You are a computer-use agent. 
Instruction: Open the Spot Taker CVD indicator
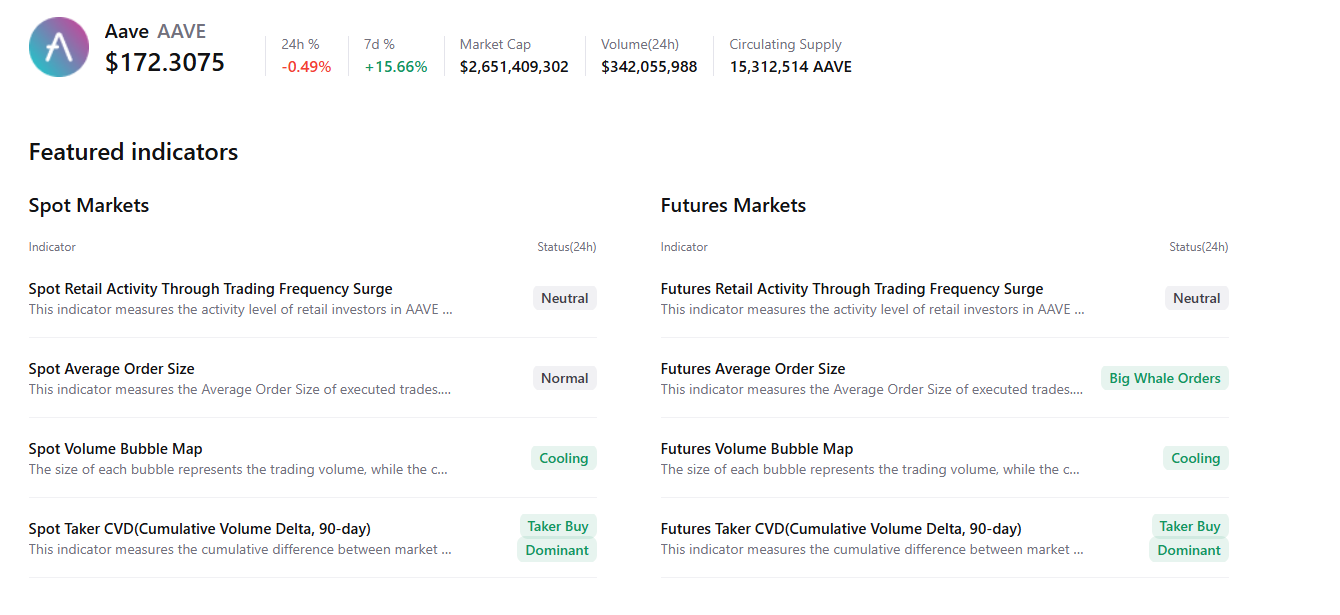pos(199,528)
